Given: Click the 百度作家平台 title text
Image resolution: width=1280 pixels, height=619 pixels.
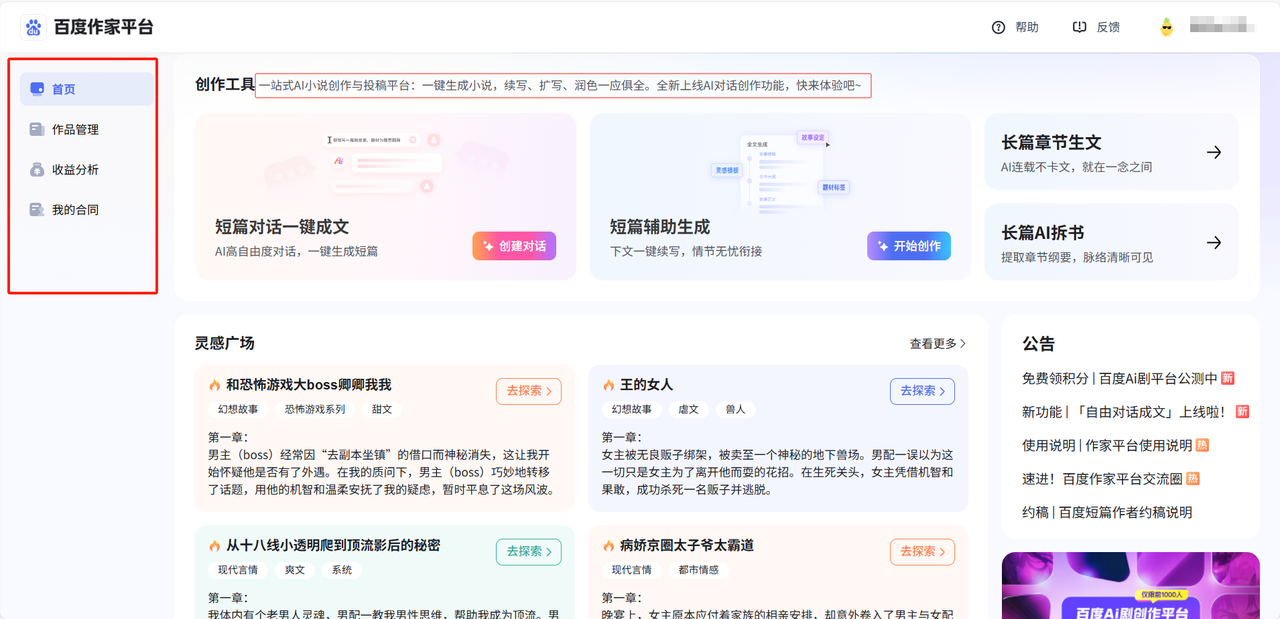Looking at the screenshot, I should tap(104, 27).
